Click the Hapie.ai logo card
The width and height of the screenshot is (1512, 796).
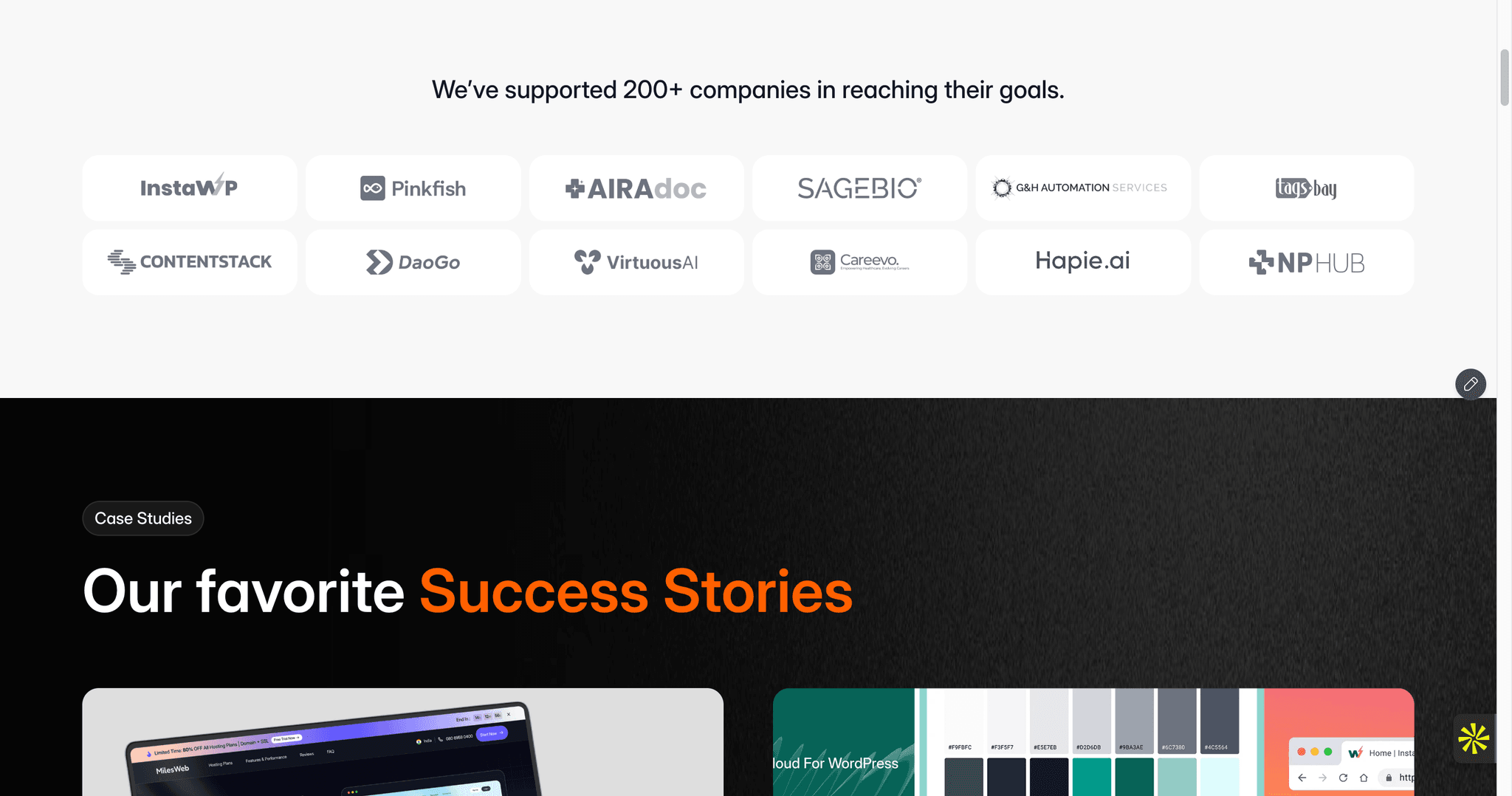pos(1083,262)
